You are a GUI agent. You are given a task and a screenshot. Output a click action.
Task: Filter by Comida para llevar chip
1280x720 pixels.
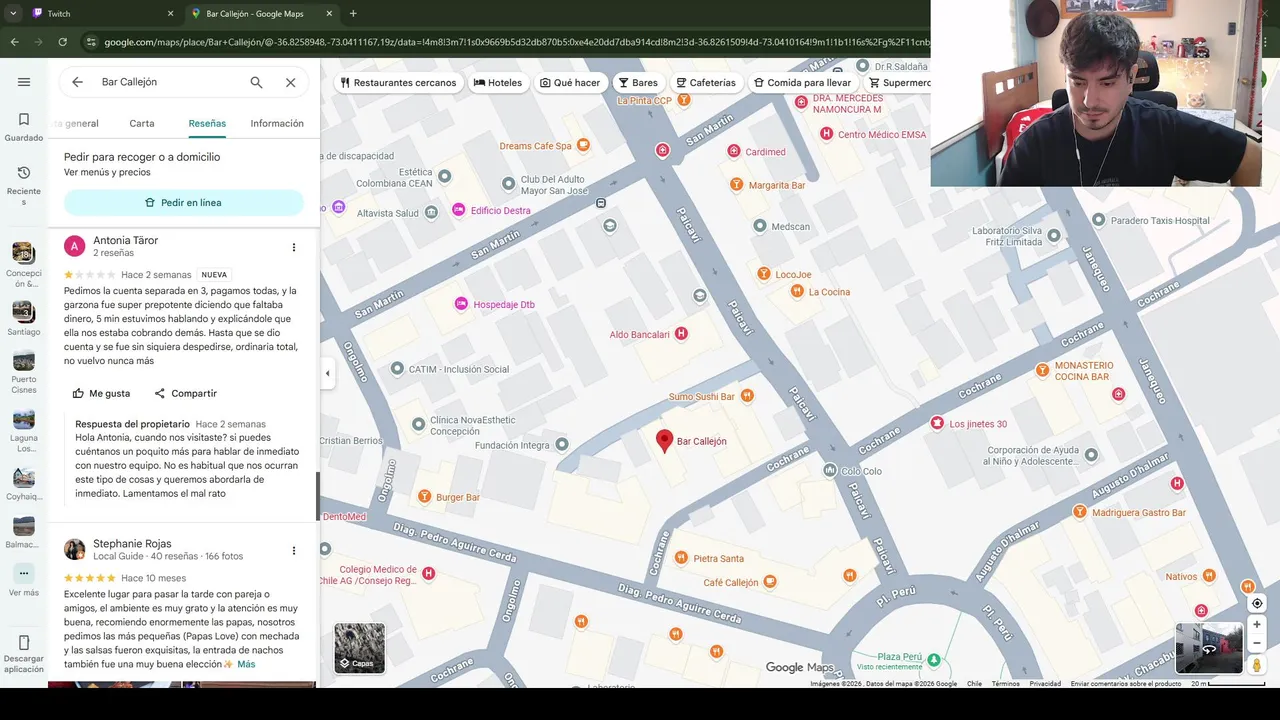803,82
